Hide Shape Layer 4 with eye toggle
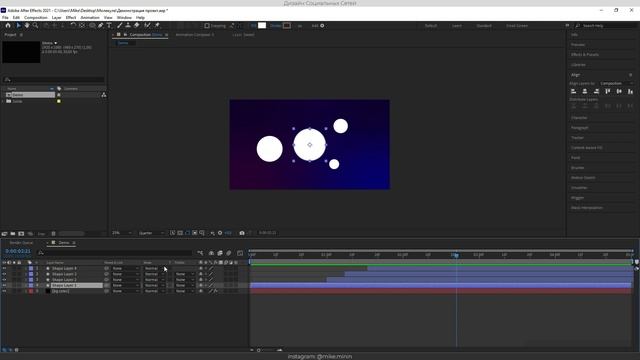 point(4,269)
